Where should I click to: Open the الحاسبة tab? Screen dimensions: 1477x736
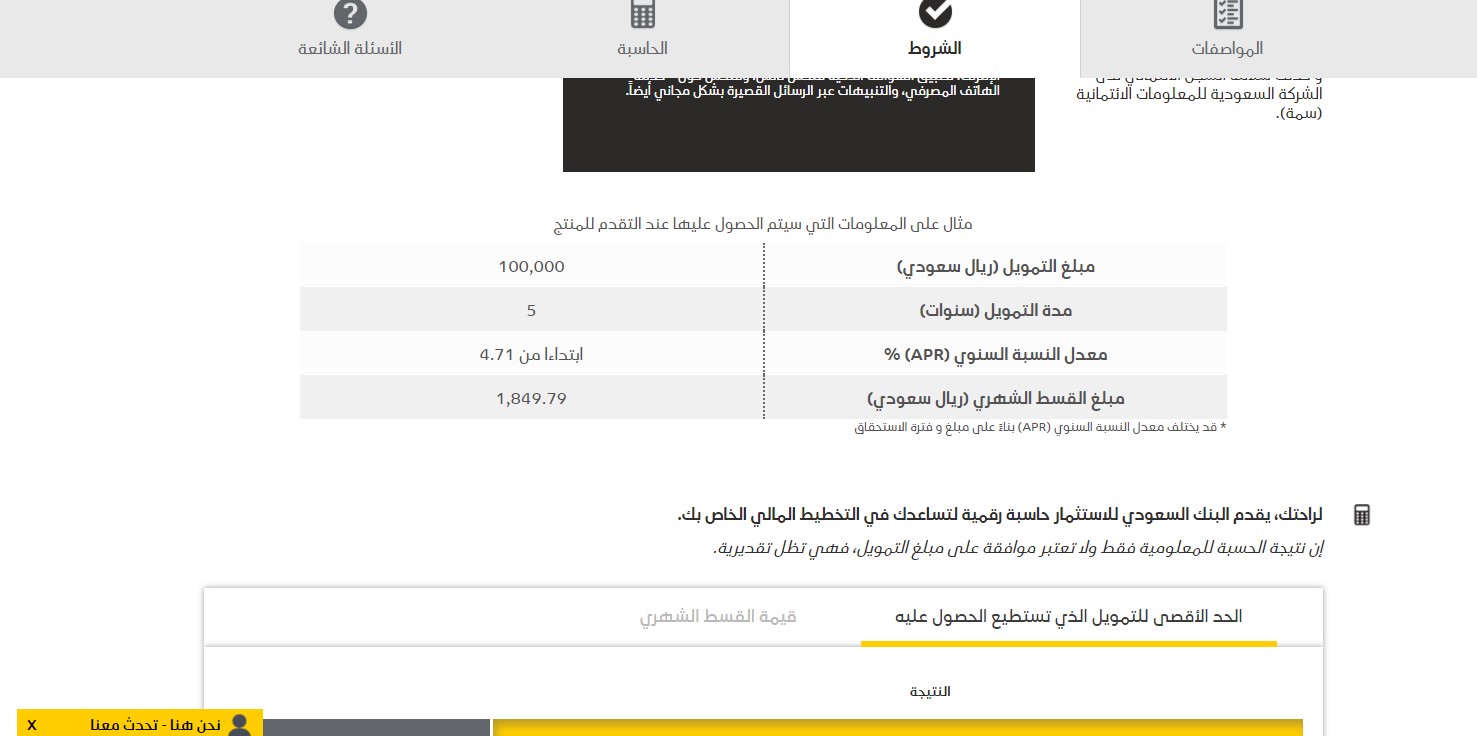[x=642, y=48]
